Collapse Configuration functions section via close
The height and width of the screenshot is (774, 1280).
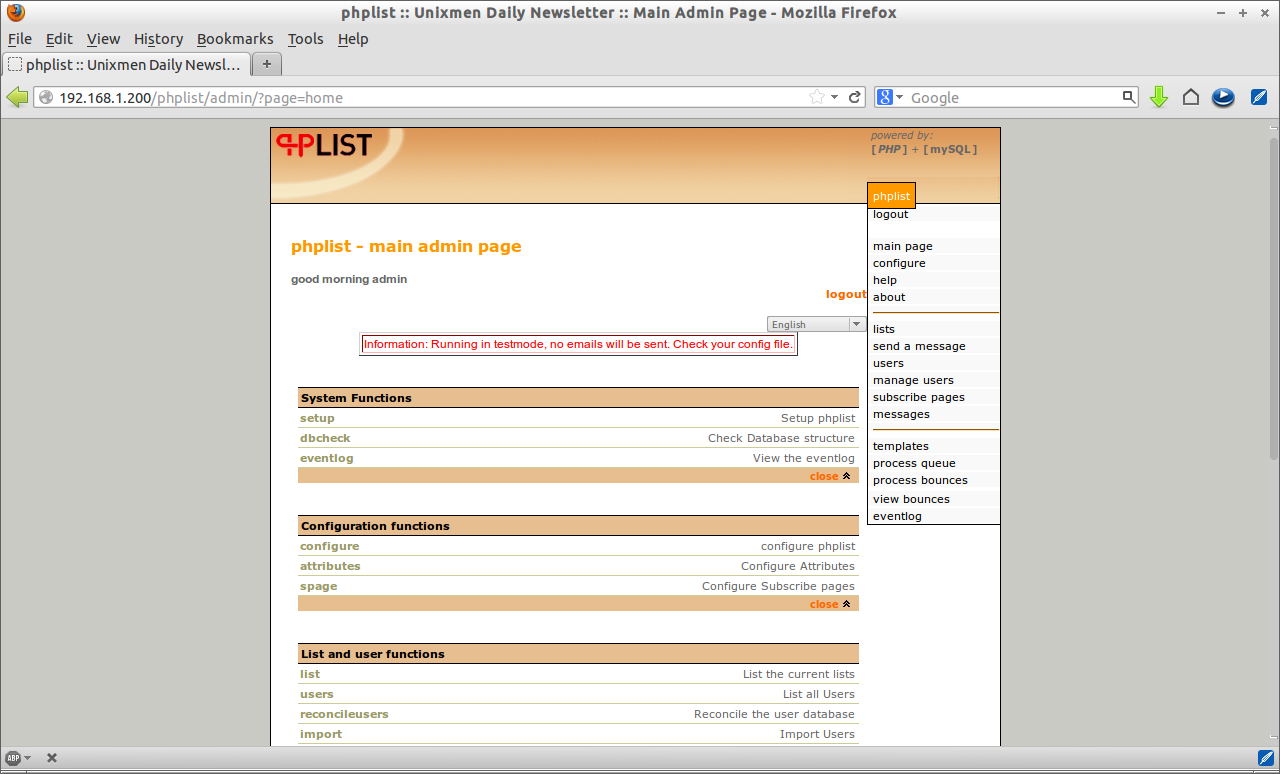pos(830,604)
